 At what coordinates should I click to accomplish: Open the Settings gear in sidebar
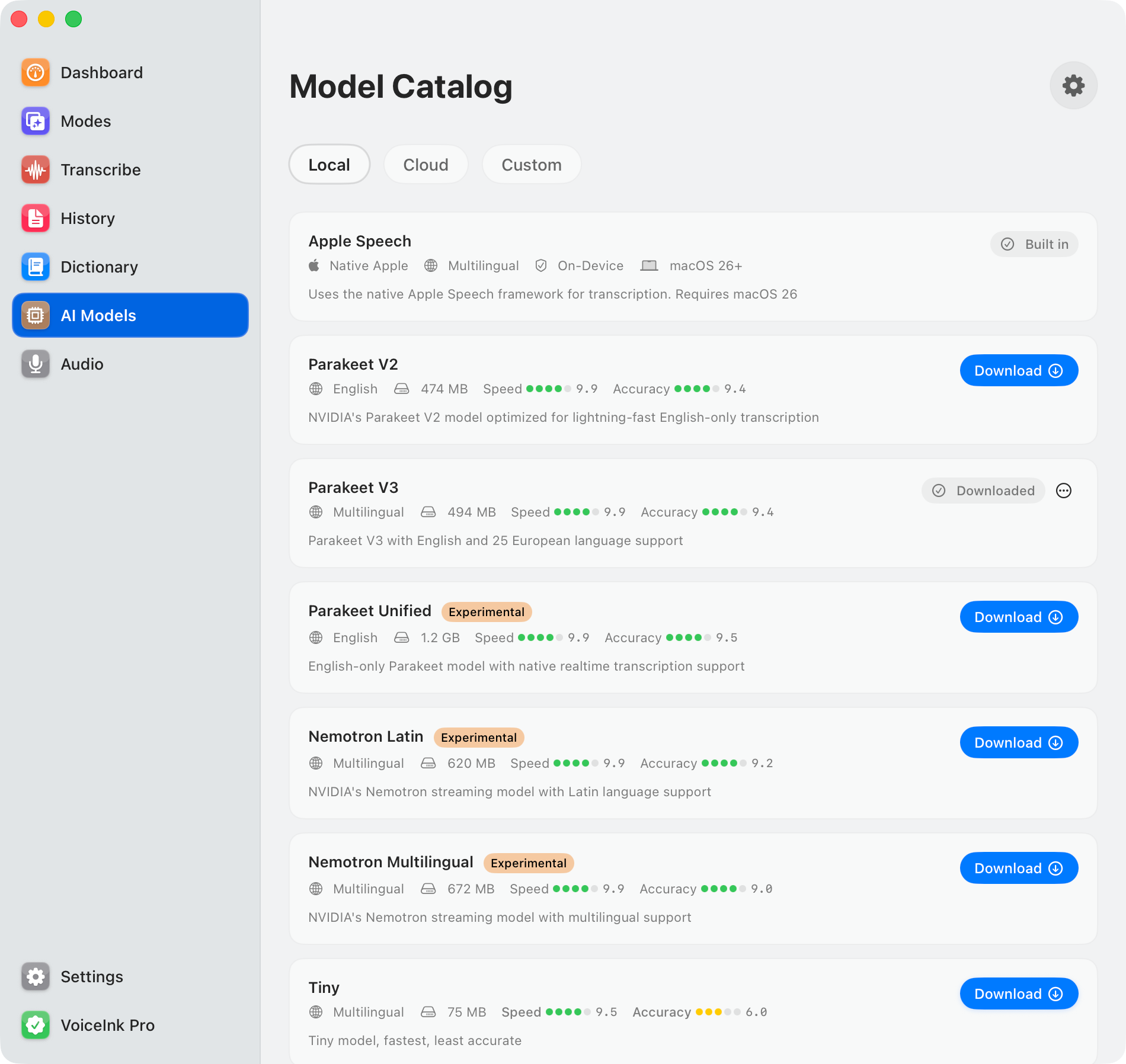point(36,977)
